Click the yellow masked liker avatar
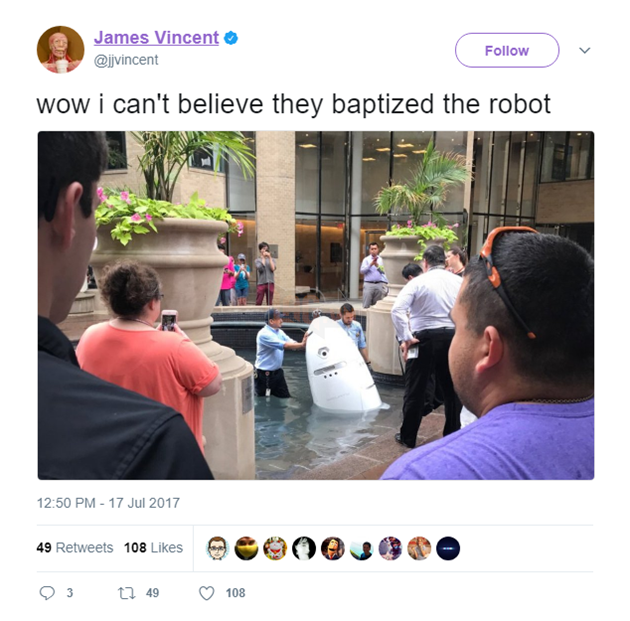Image resolution: width=630 pixels, height=621 pixels. (x=246, y=548)
